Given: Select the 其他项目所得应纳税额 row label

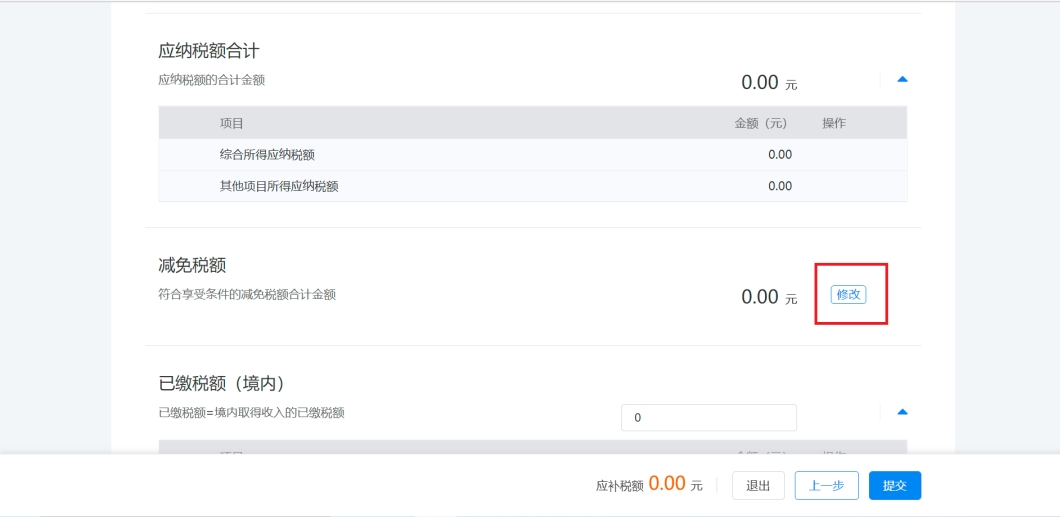Looking at the screenshot, I should click(x=279, y=186).
